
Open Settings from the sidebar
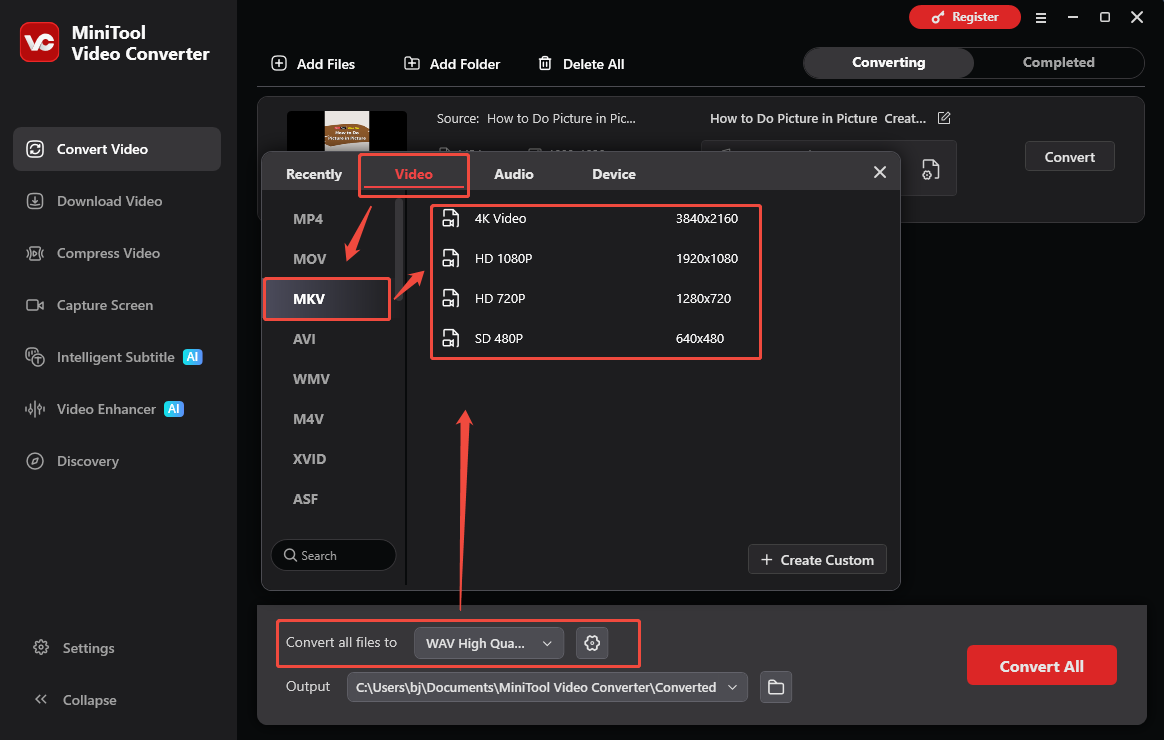pos(73,648)
